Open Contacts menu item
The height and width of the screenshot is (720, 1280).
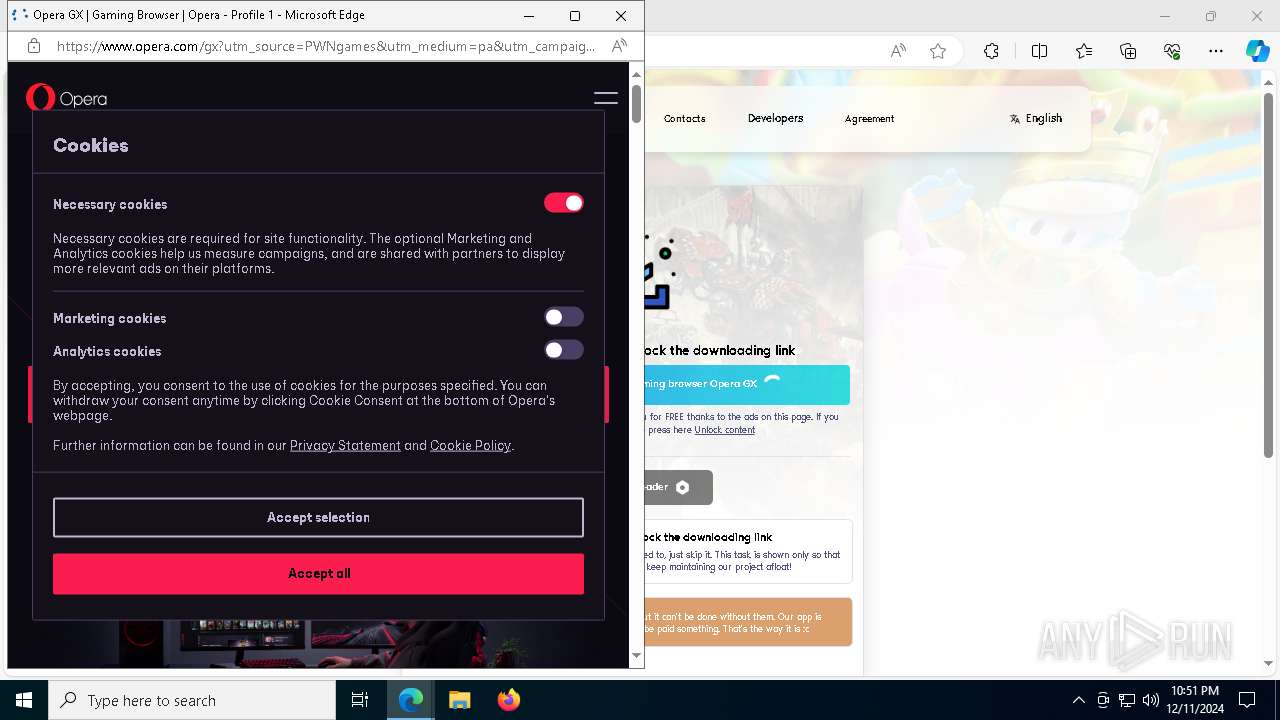[x=684, y=118]
